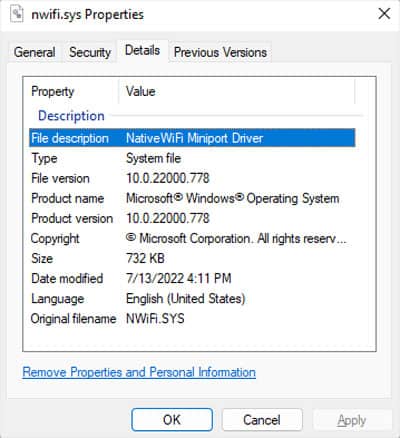This screenshot has width=400, height=438.
Task: Select the Language property label
Action: coord(57,299)
